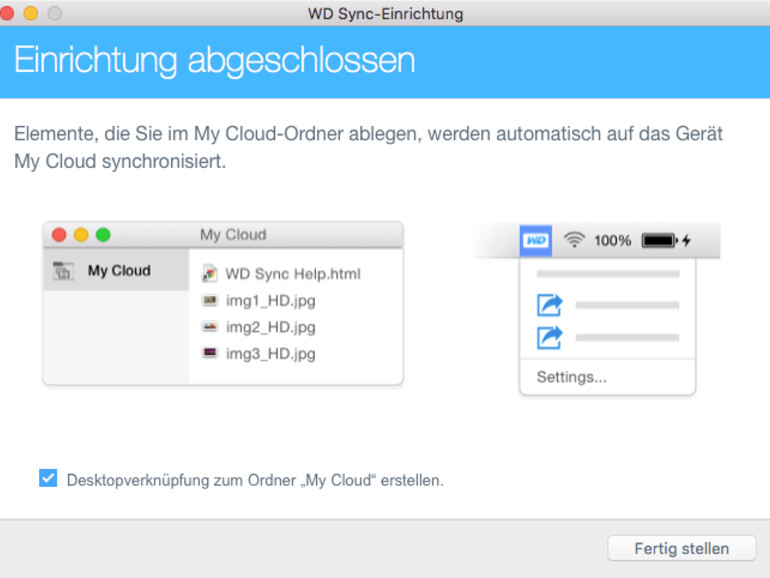Viewport: 770px width, 578px height.
Task: Click yellow dot of My Cloud illustration
Action: click(x=81, y=235)
